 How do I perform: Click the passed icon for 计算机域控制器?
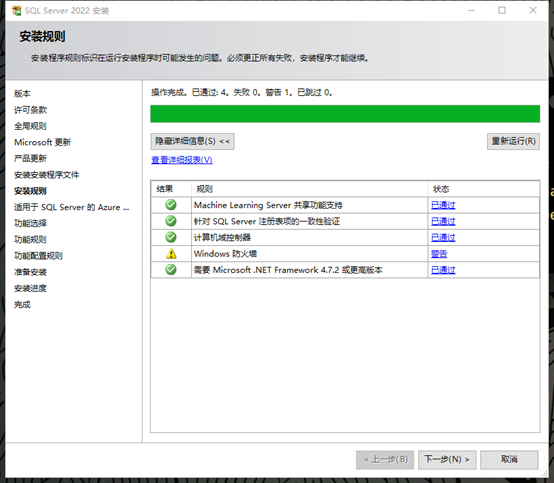[171, 237]
